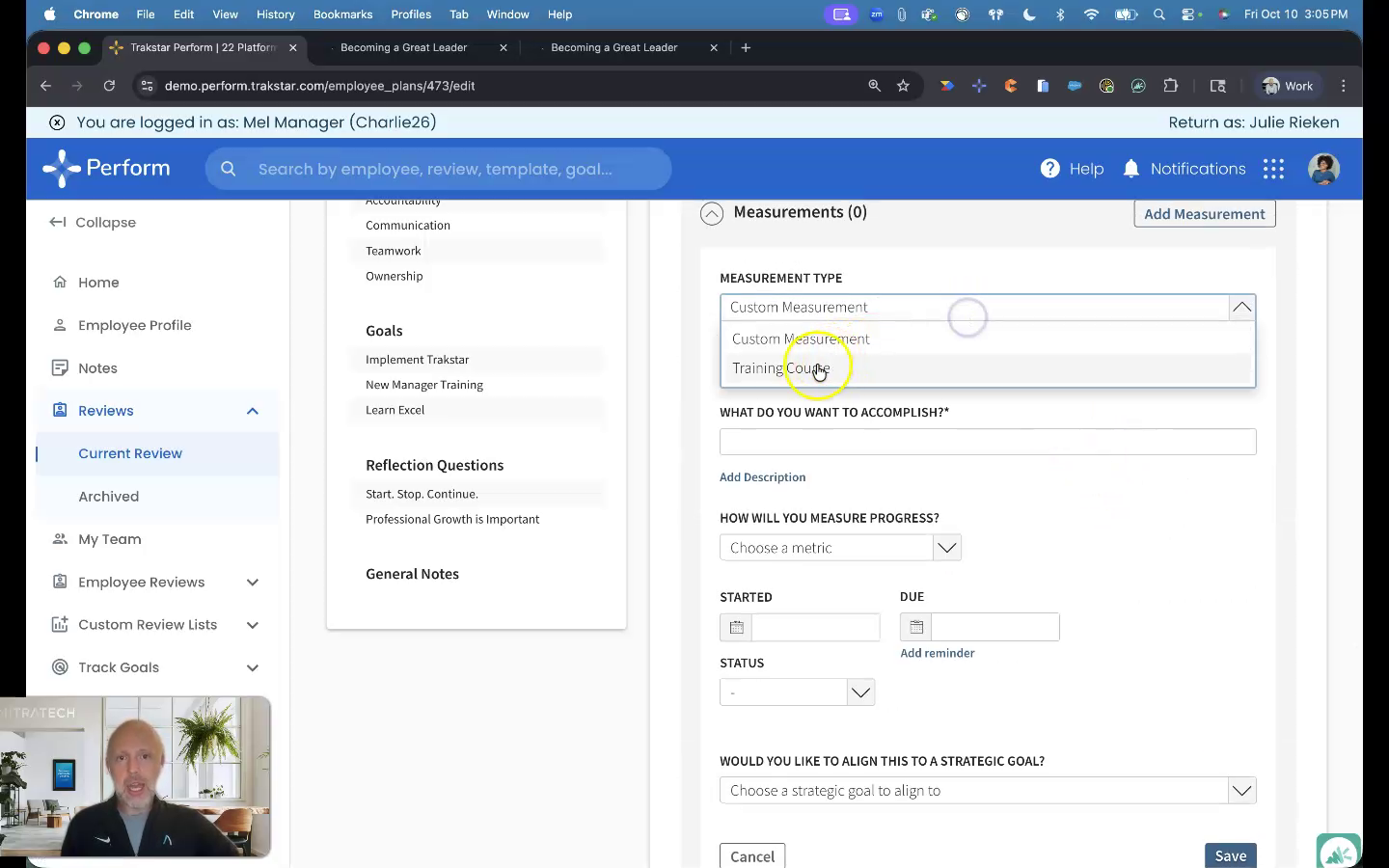Click the Add Measurement button
This screenshot has width=1389, height=868.
click(x=1205, y=214)
